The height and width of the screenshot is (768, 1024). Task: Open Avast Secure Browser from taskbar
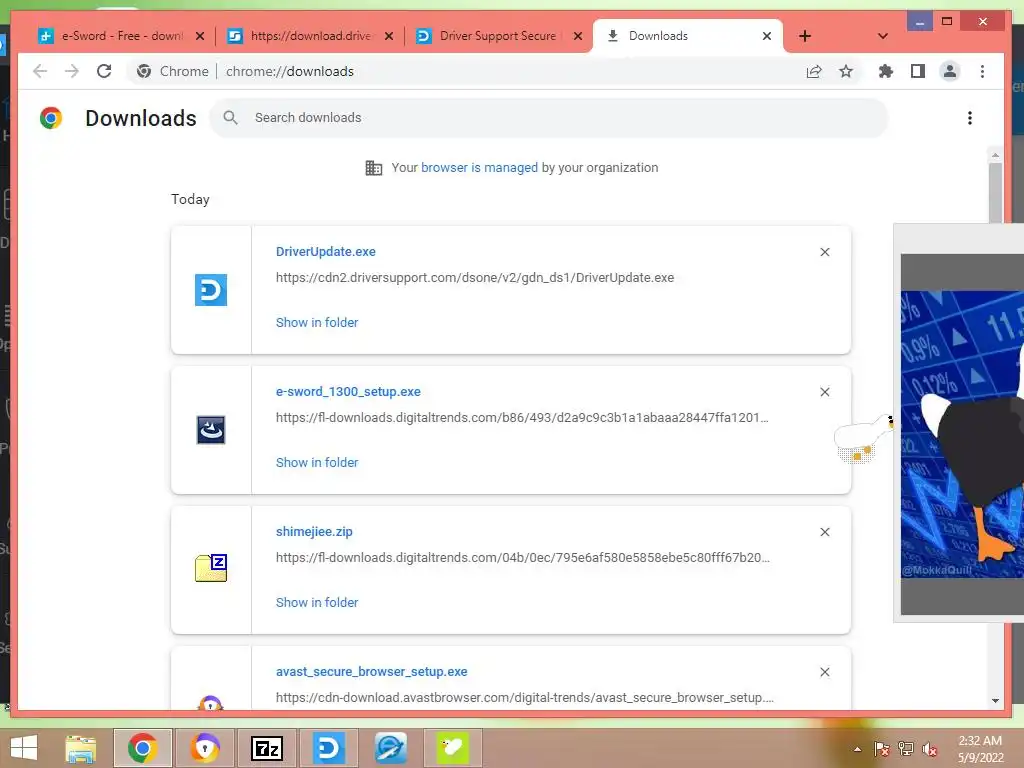pyautogui.click(x=205, y=748)
